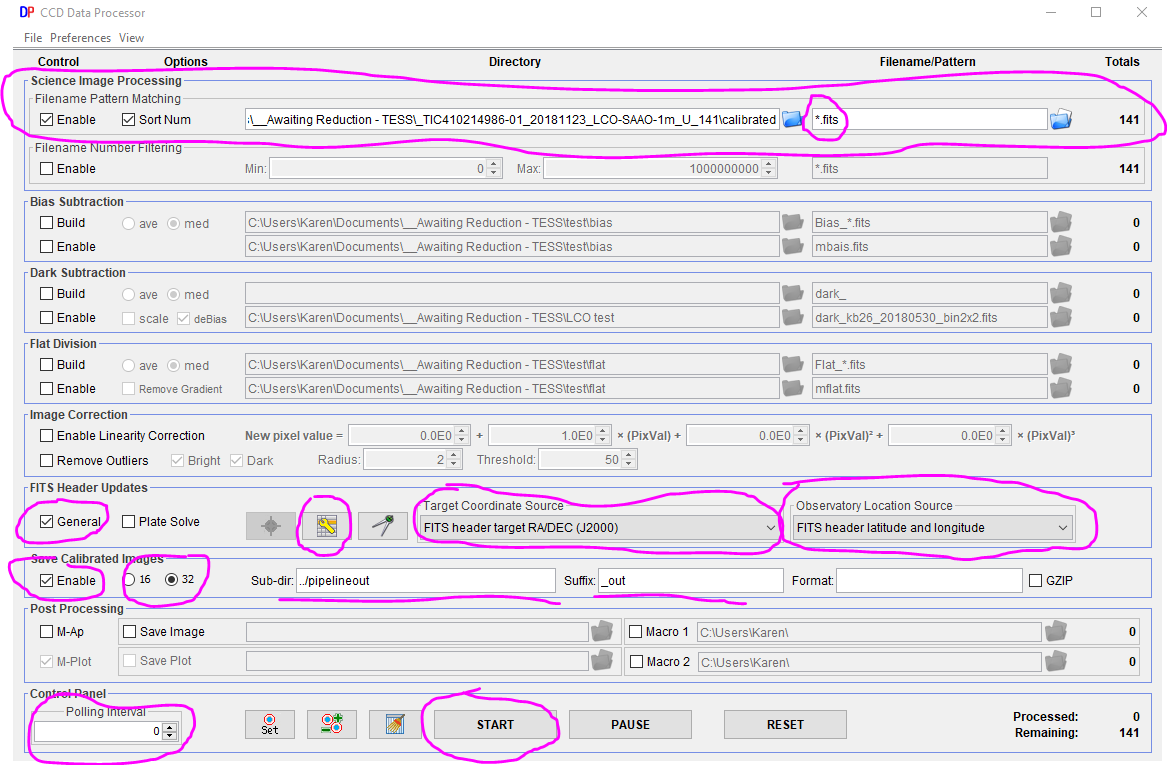Click the broom clear-table icon
Viewport: 1167px width, 765px height.
point(394,724)
